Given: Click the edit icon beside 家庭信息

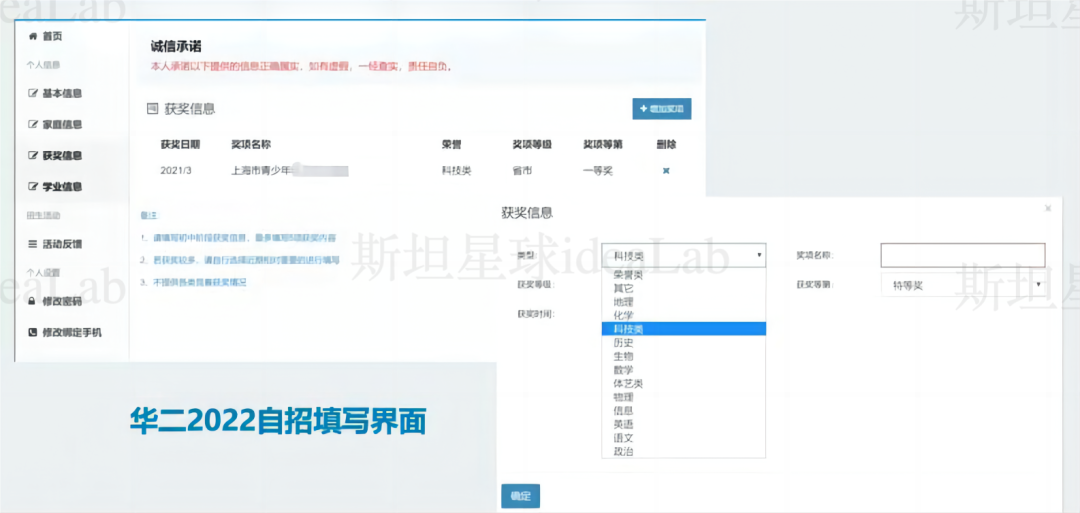Looking at the screenshot, I should click(x=33, y=125).
